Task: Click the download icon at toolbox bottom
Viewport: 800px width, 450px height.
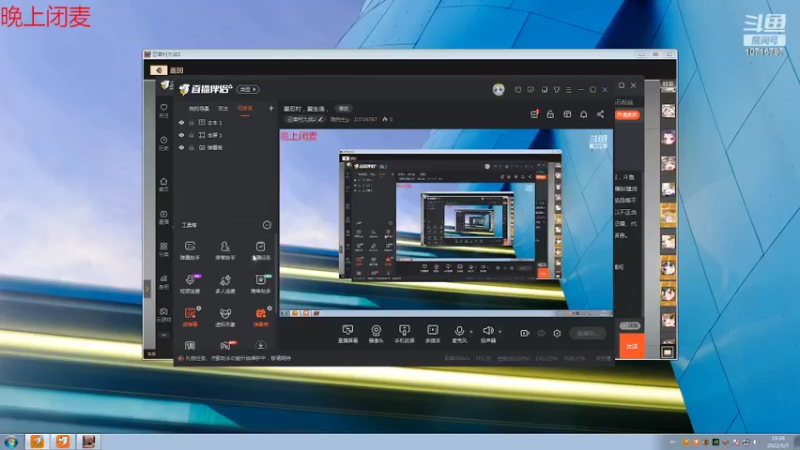Action: [261, 345]
